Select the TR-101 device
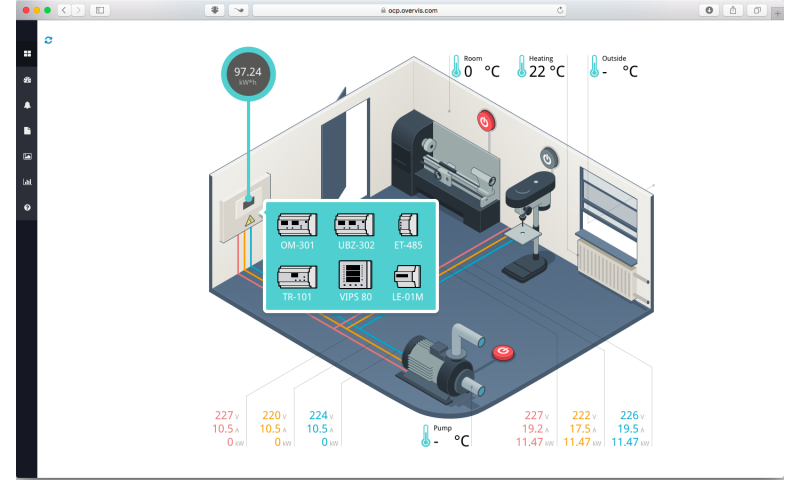 click(x=297, y=281)
